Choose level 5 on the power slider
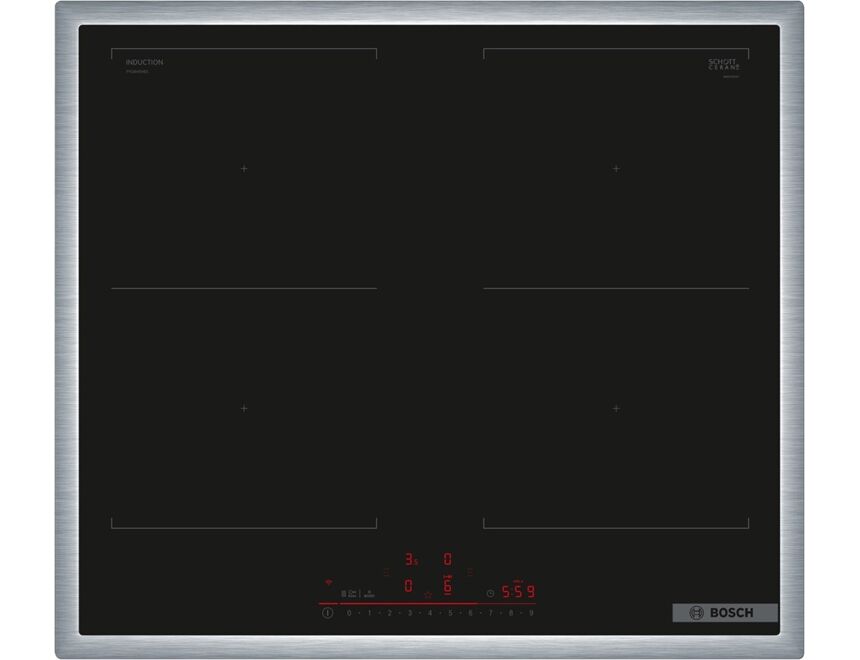Screen dimensions: 860x660 450,612
